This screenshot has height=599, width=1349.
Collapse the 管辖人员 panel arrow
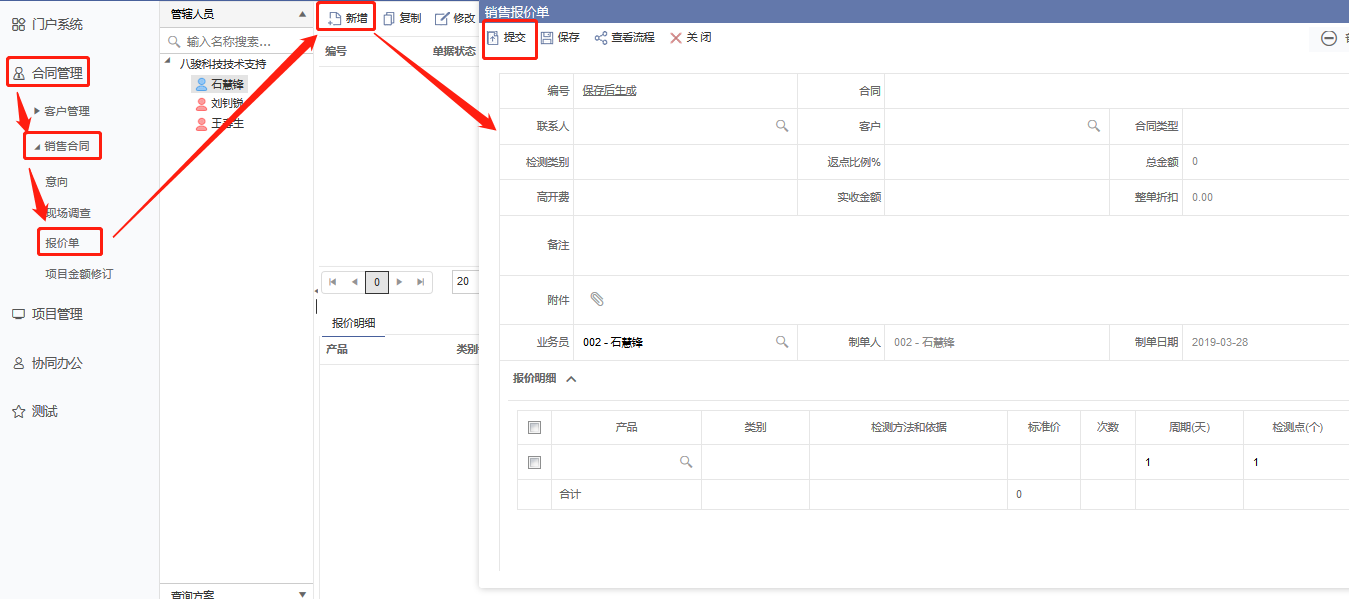point(302,14)
